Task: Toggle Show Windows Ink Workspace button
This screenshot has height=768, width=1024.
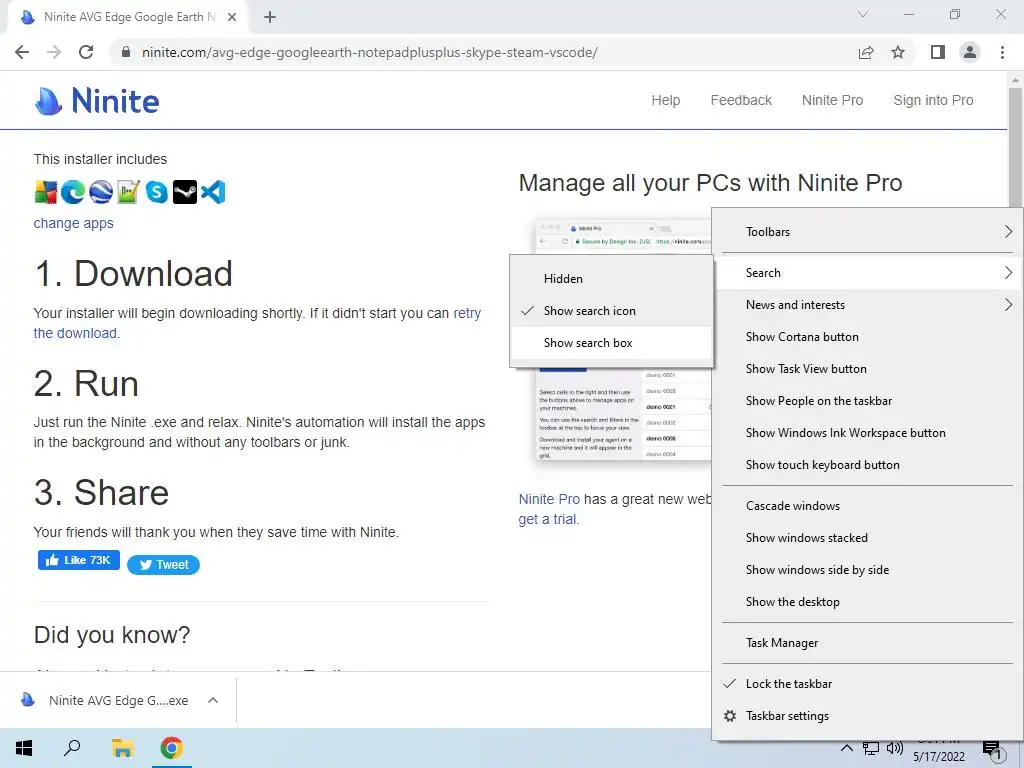Action: pos(867,433)
